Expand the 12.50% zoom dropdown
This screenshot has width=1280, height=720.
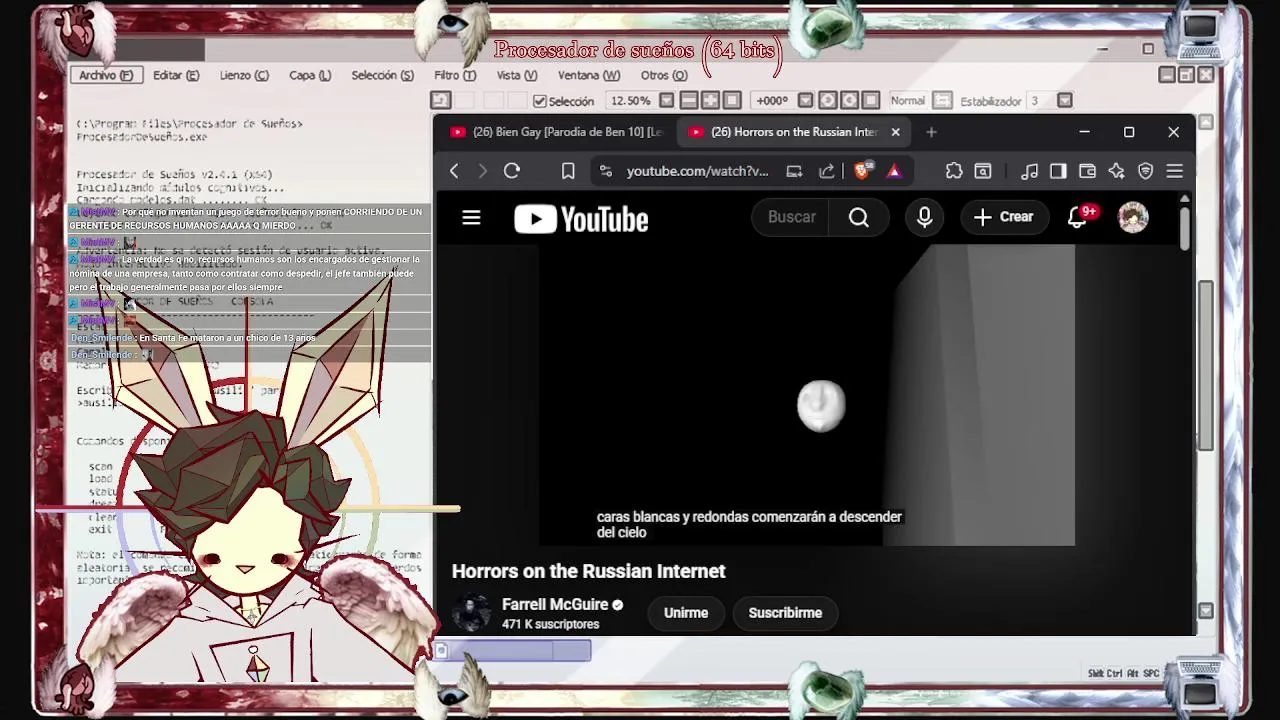click(666, 101)
